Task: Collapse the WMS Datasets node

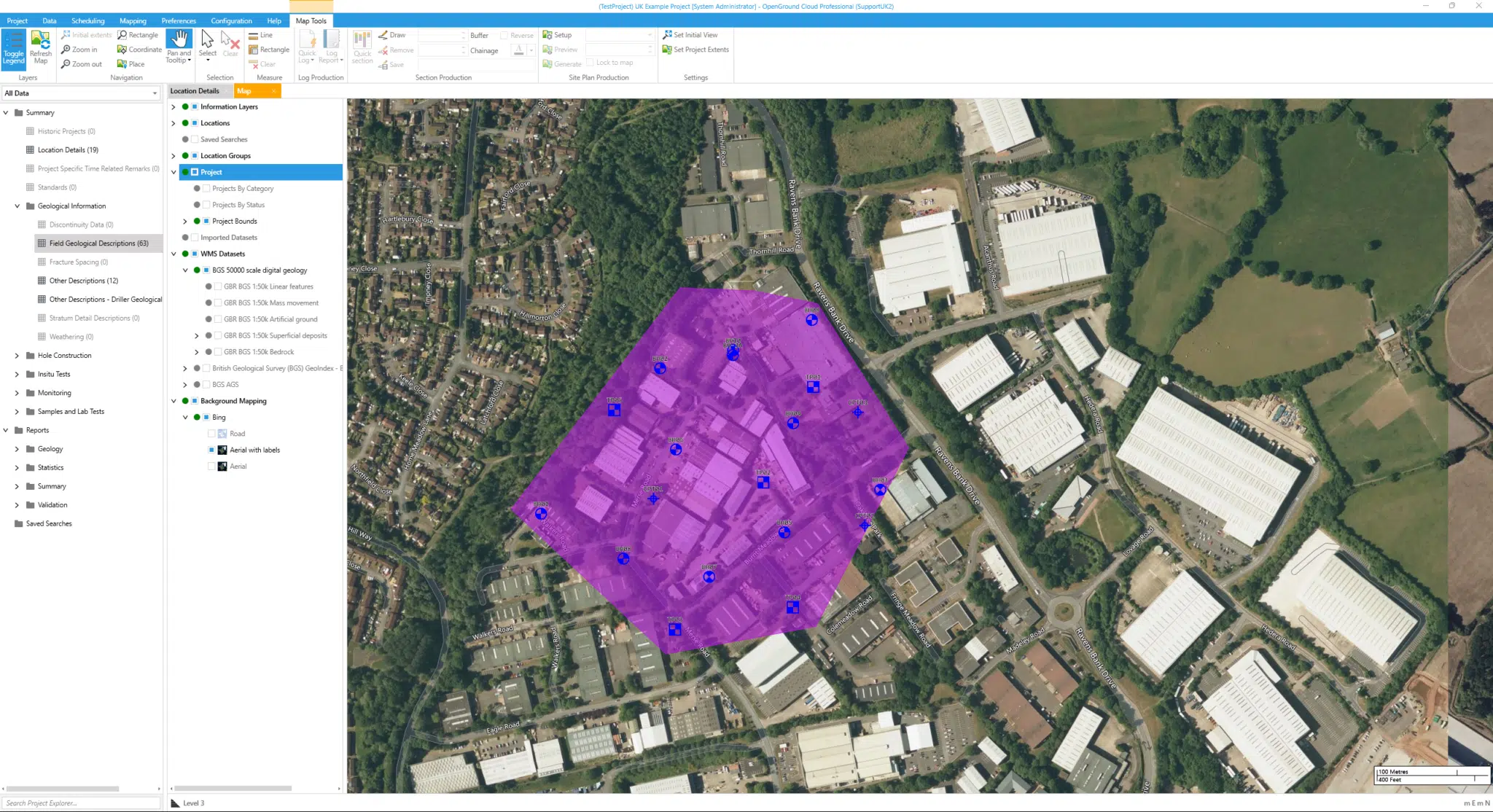Action: 174,254
